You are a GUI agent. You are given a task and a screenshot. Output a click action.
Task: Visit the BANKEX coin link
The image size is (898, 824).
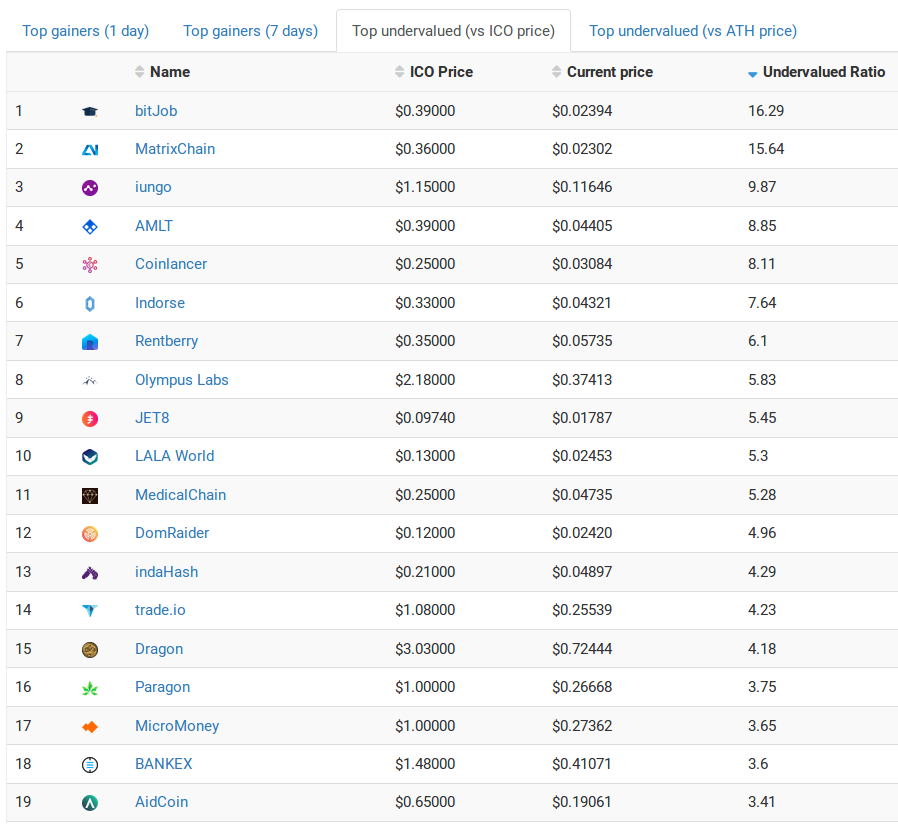click(x=163, y=764)
